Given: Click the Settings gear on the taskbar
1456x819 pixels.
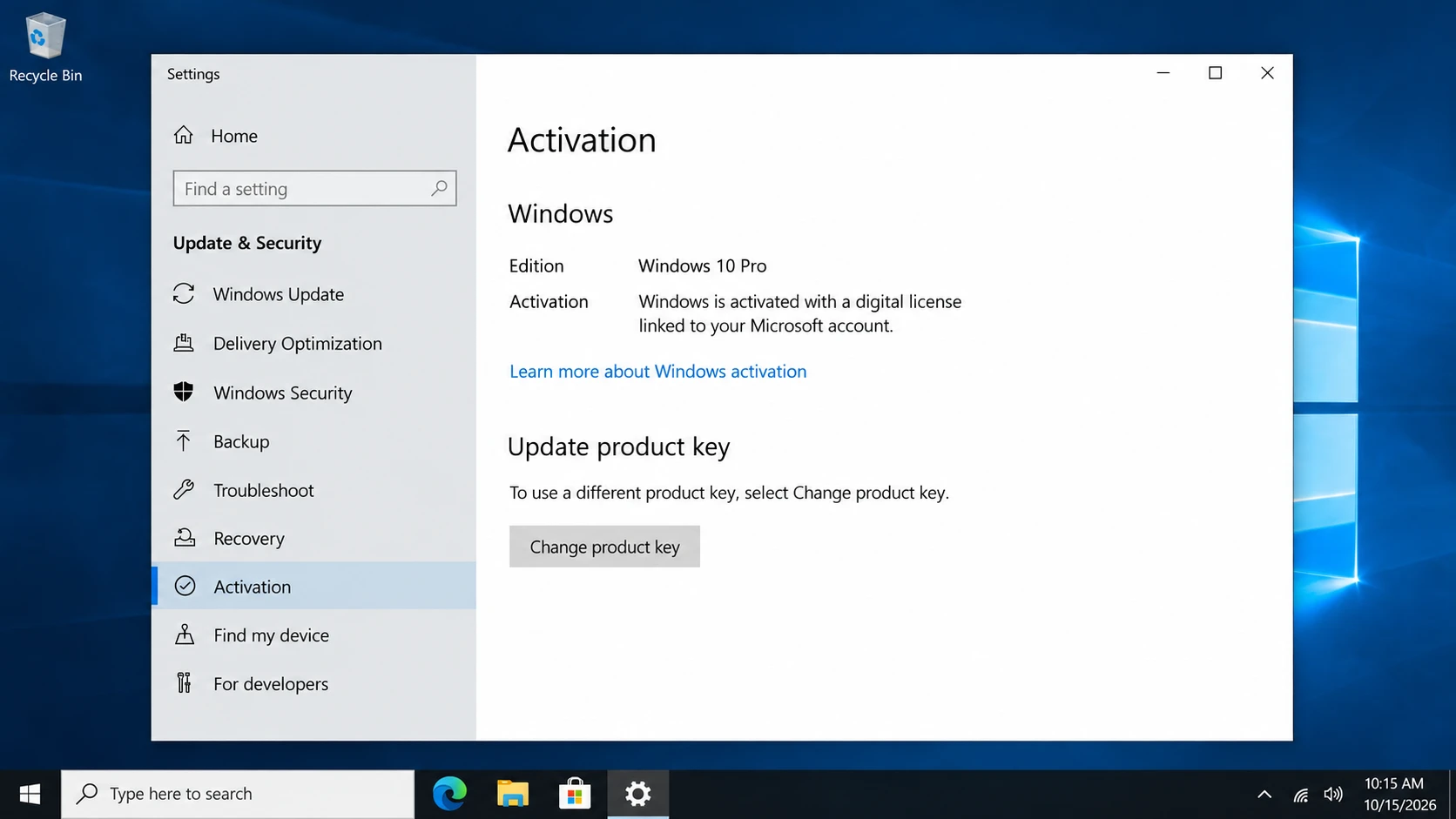Looking at the screenshot, I should [638, 794].
